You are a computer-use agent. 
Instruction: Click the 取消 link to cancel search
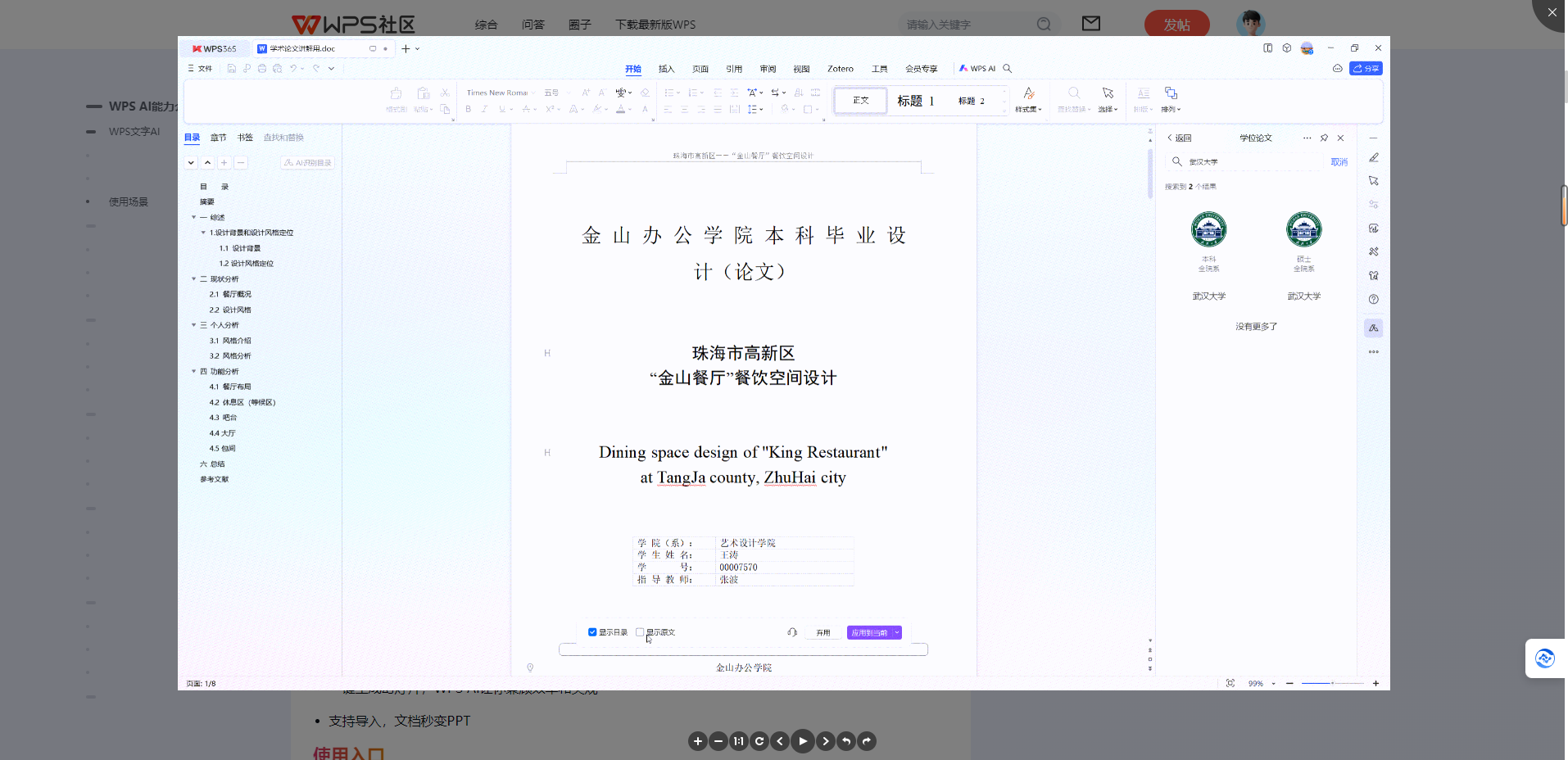[x=1339, y=161]
